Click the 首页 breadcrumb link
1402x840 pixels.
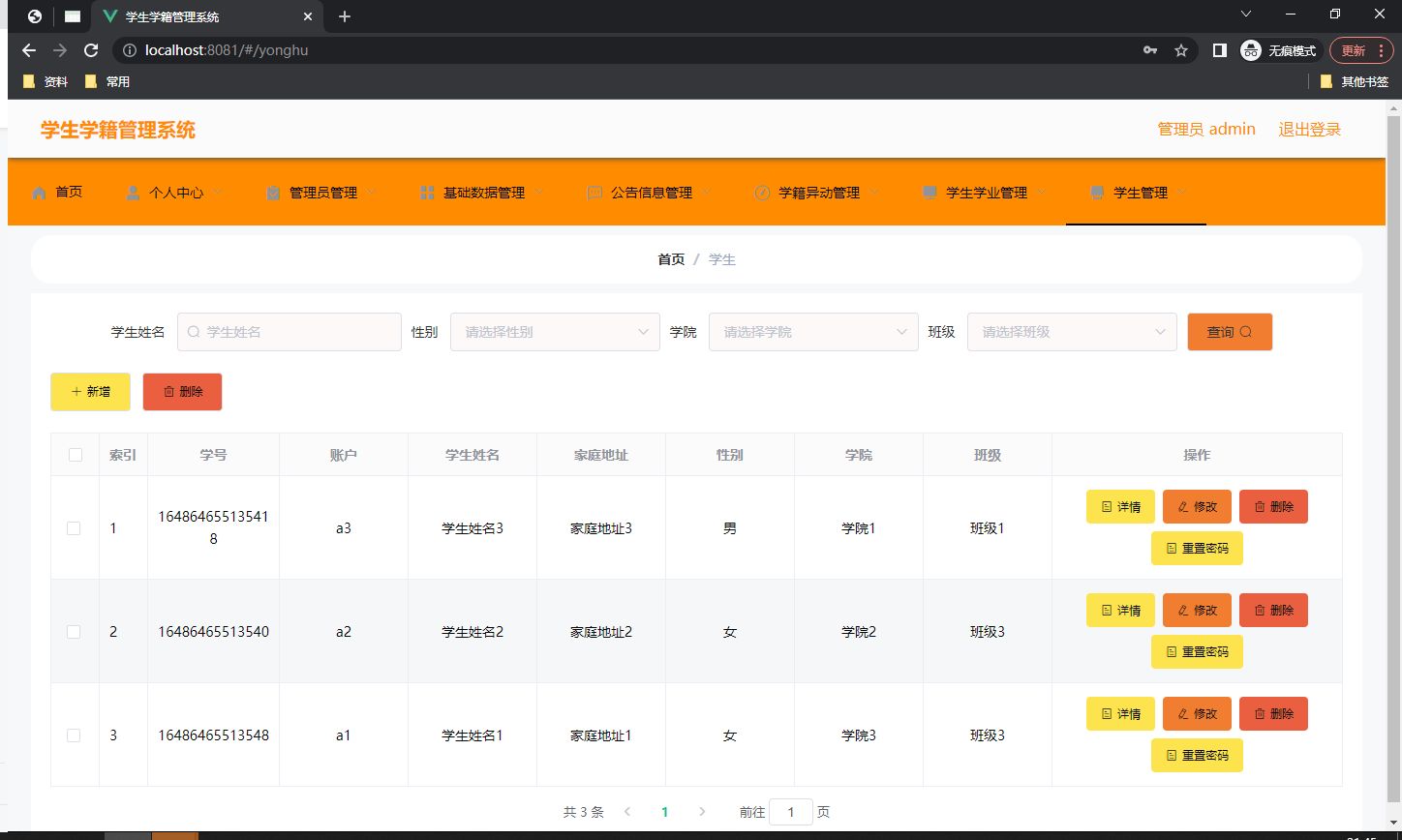coord(671,259)
